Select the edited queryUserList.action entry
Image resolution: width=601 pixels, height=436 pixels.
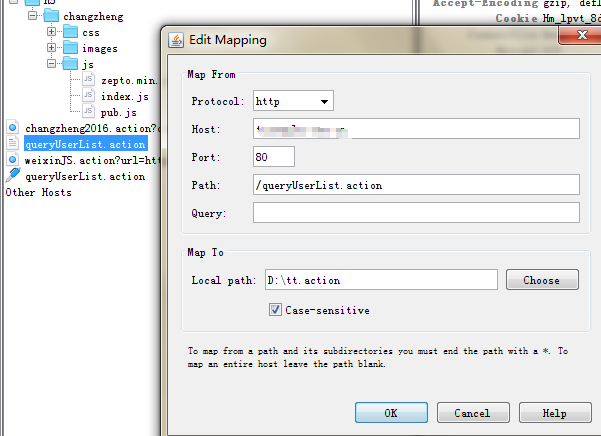pyautogui.click(x=85, y=177)
